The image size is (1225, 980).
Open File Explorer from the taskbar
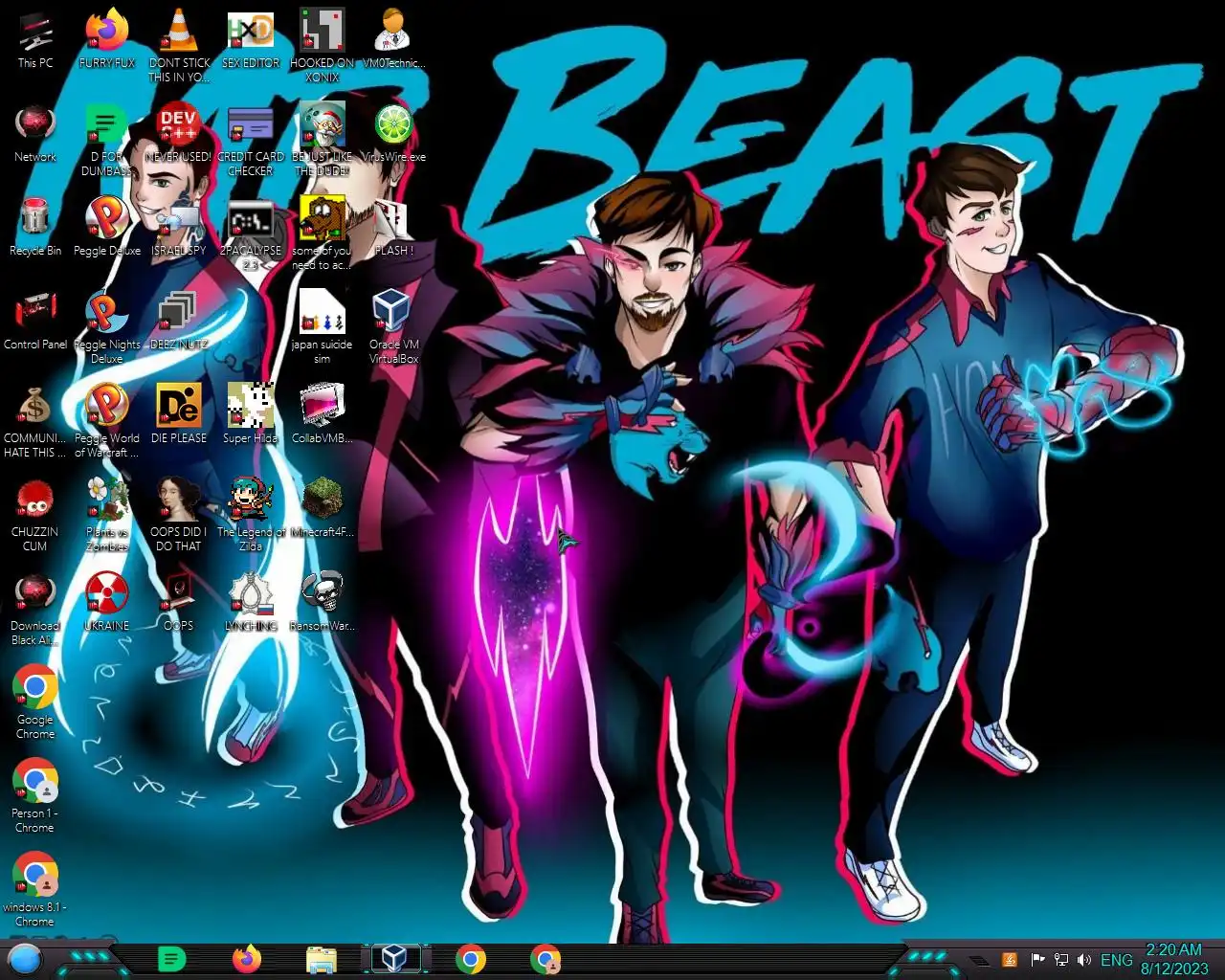[x=321, y=959]
